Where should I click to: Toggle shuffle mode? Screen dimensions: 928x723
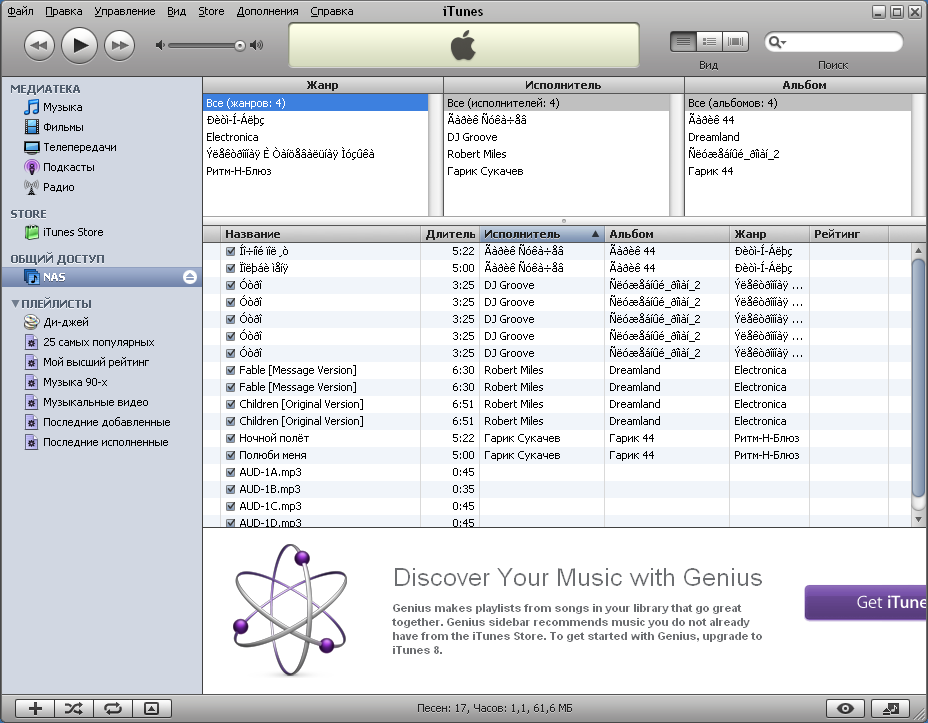74,708
